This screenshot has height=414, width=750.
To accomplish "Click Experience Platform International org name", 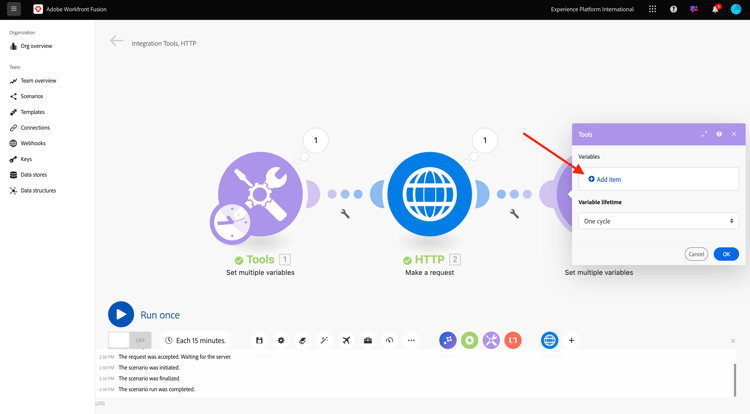I will coord(592,9).
